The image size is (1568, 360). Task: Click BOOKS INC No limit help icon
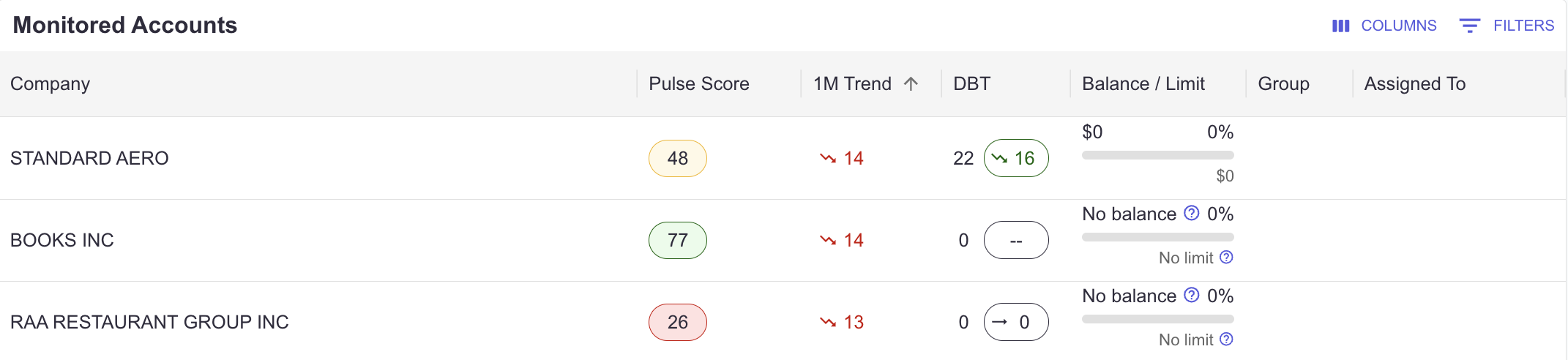[1226, 257]
